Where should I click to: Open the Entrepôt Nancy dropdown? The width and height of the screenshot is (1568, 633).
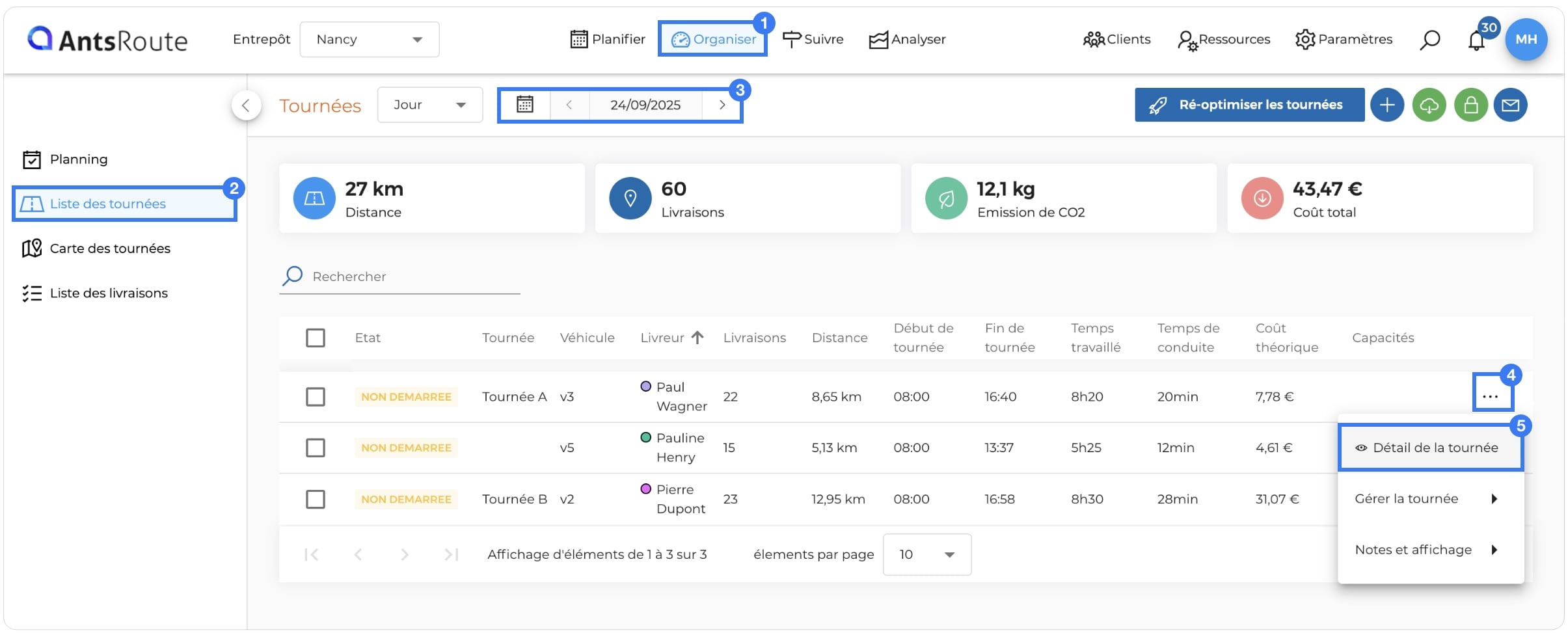[370, 40]
